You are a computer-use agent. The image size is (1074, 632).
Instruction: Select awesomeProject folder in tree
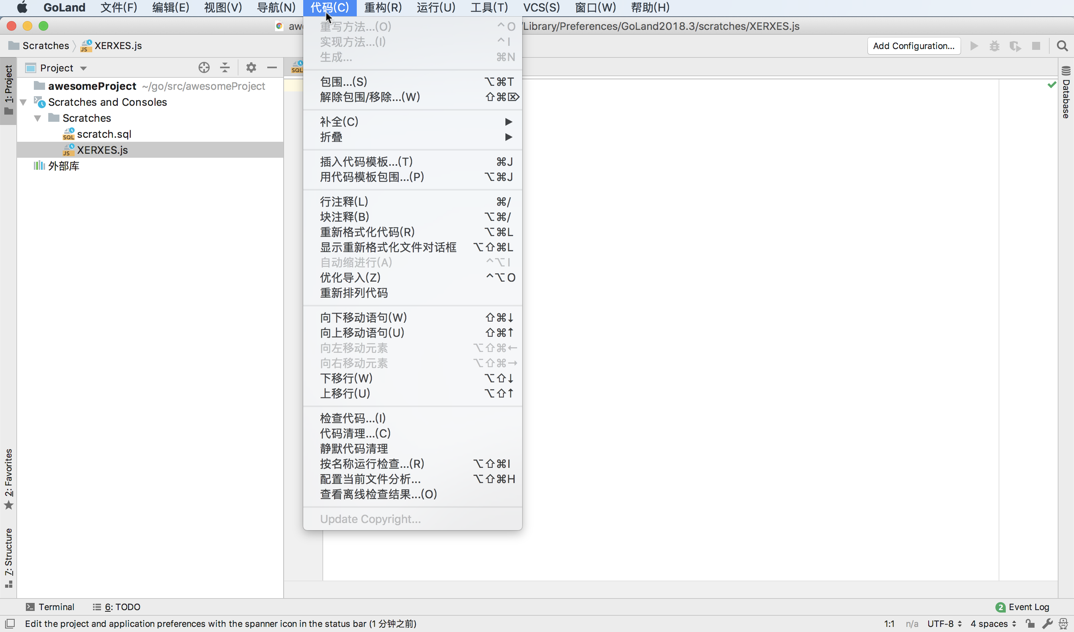pos(92,86)
